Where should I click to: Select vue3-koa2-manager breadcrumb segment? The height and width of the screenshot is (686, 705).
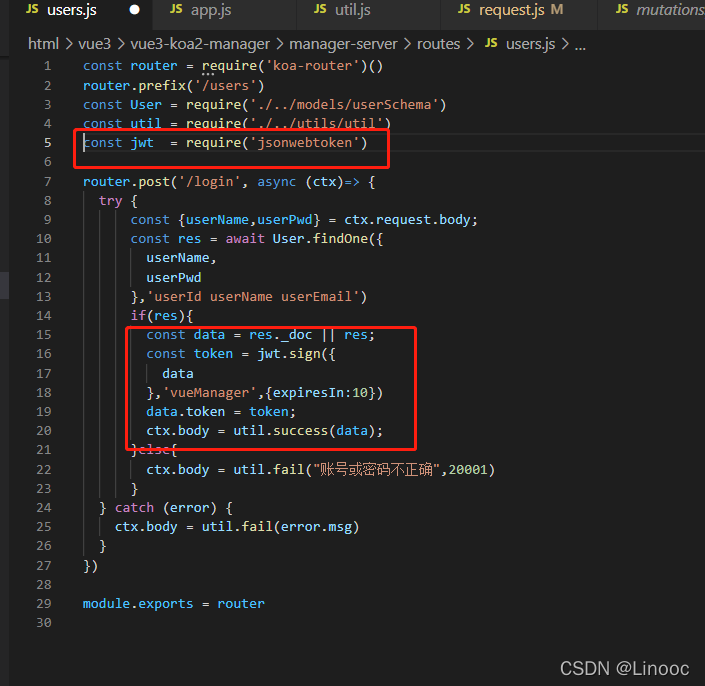click(200, 44)
